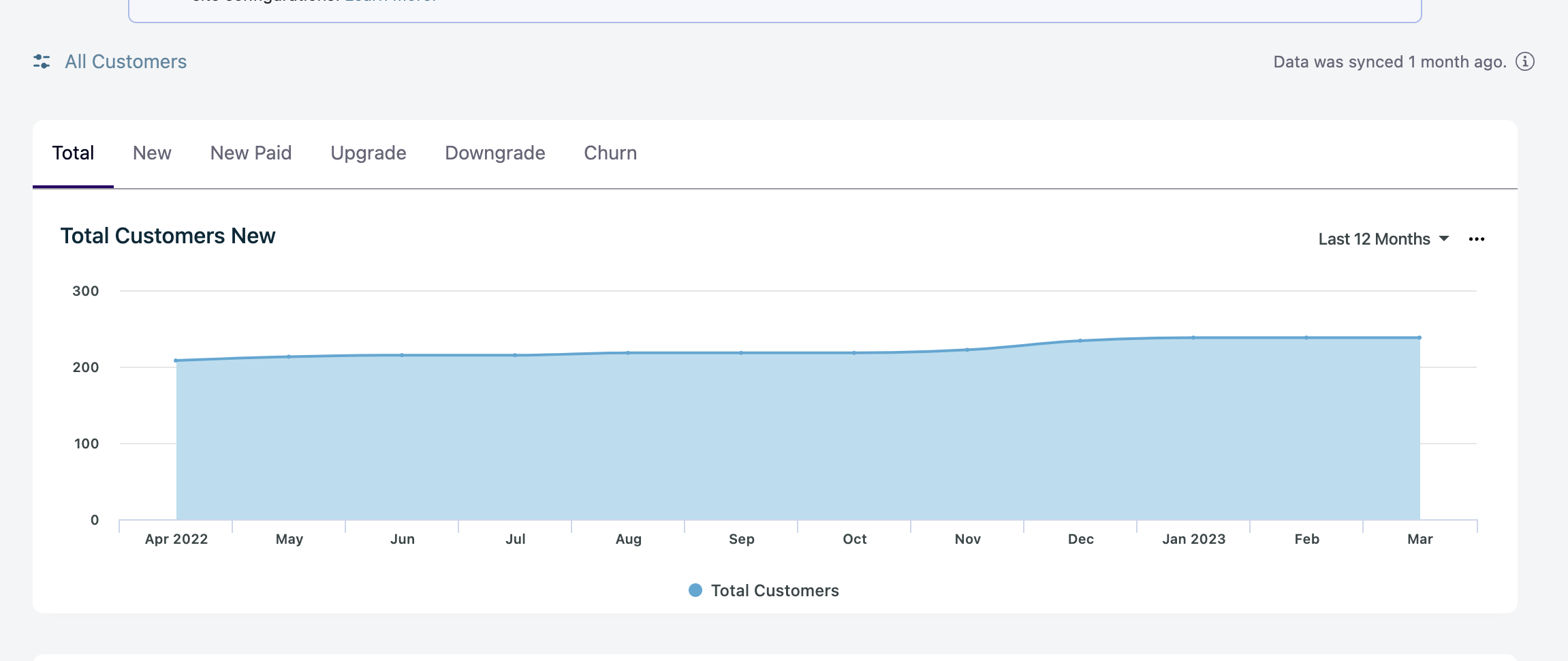Open the All Customers filter link
Image resolution: width=1568 pixels, height=661 pixels.
tap(125, 62)
